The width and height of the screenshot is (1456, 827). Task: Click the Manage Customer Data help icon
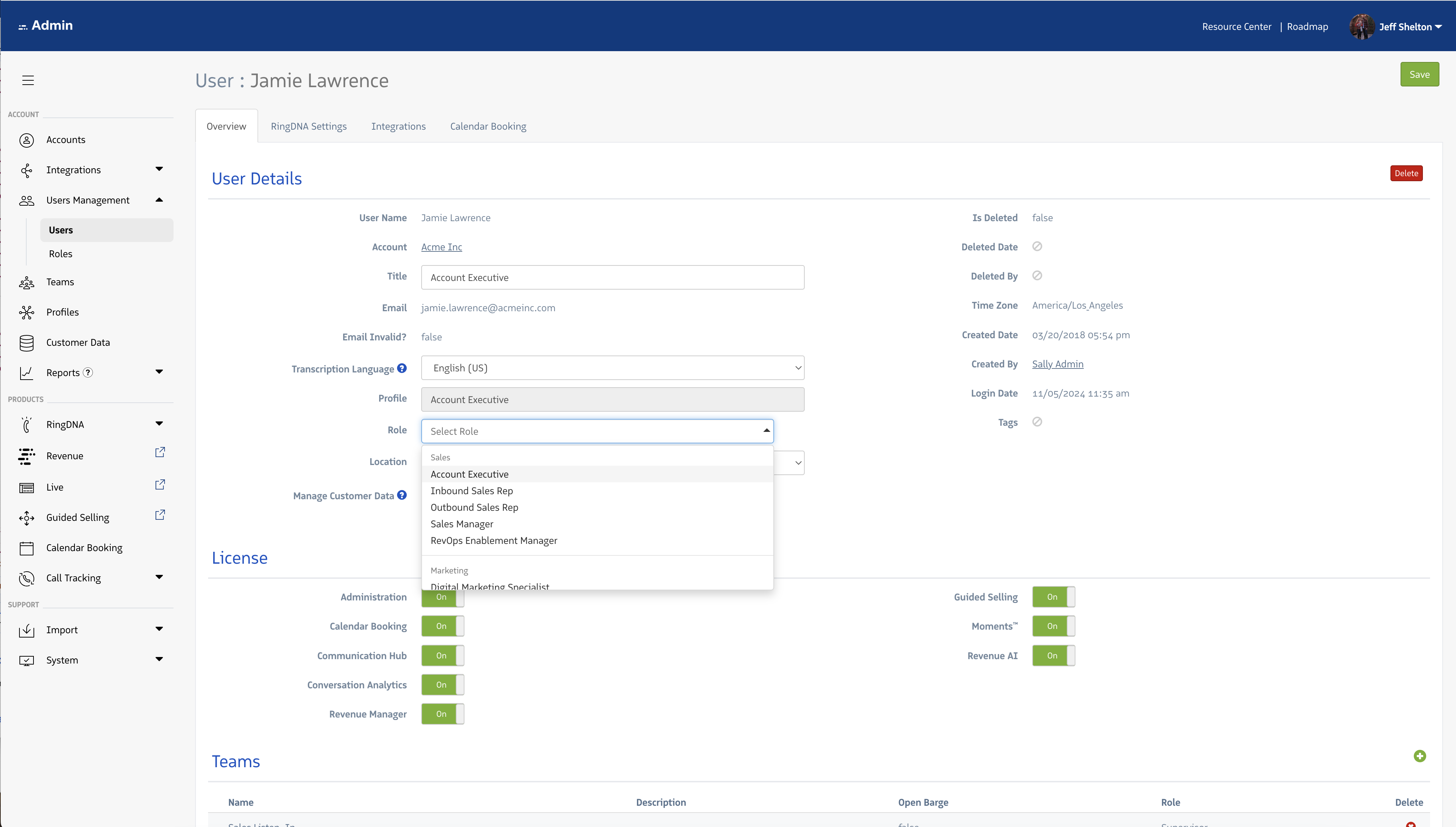point(402,495)
